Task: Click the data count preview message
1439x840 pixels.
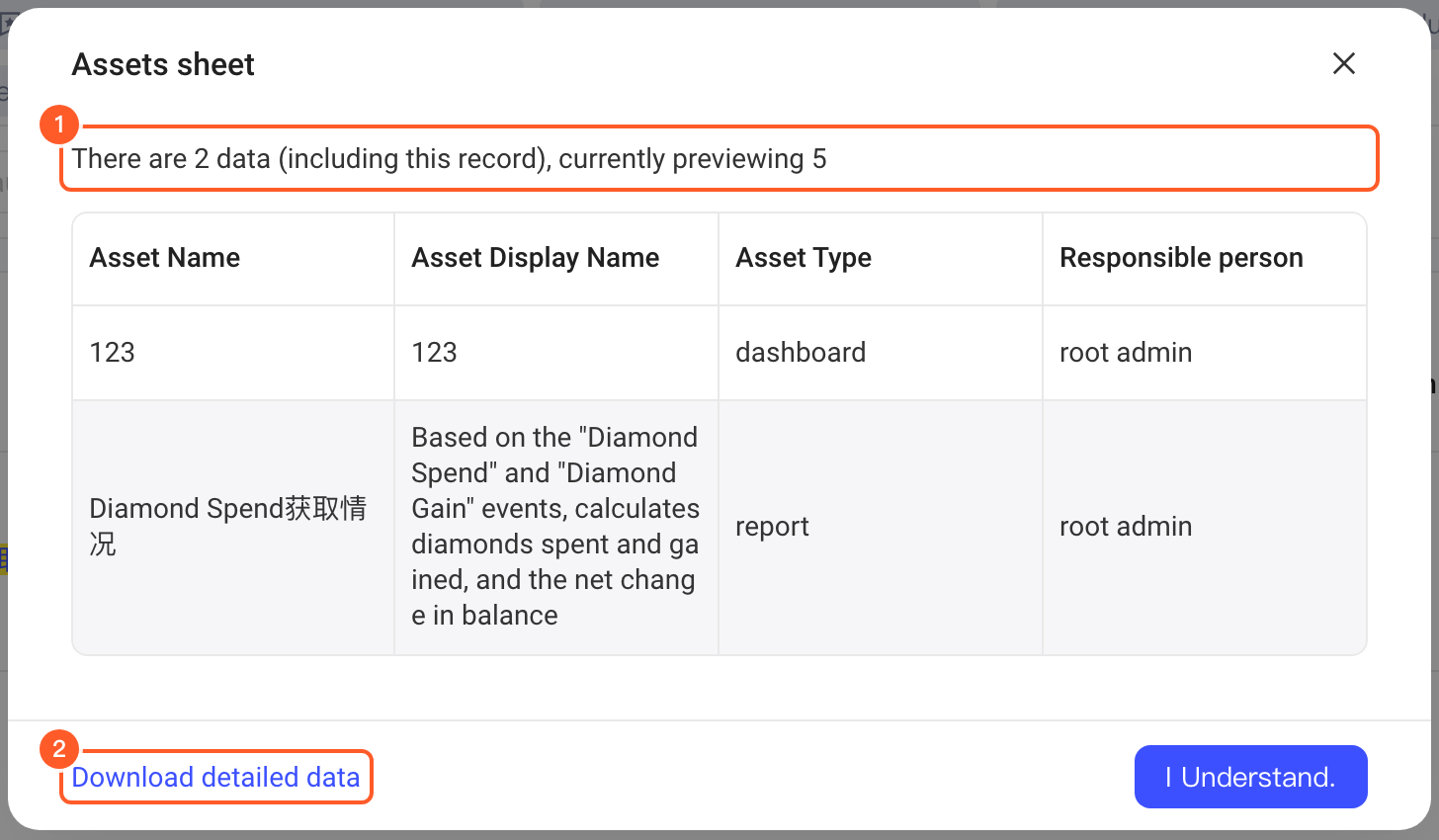Action: pyautogui.click(x=449, y=159)
